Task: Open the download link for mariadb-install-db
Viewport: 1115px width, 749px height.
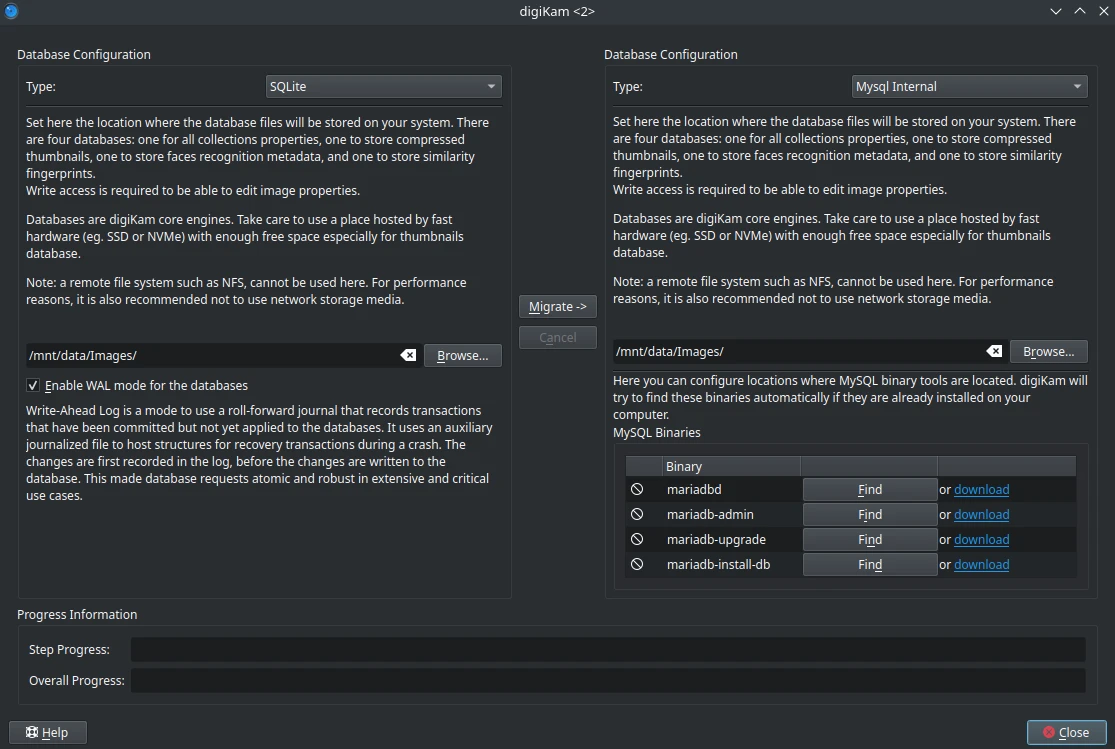Action: point(981,565)
